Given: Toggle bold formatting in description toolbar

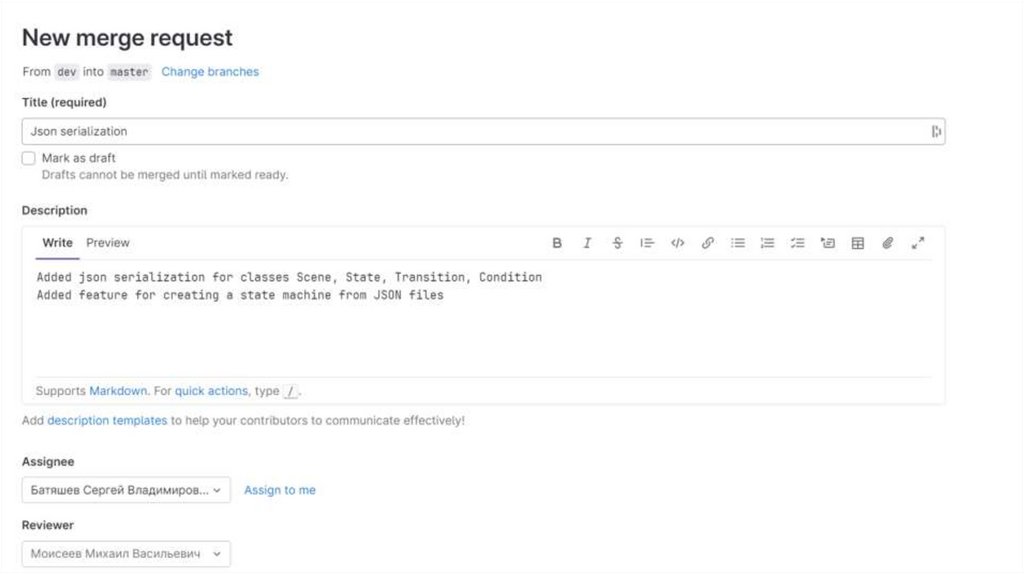Looking at the screenshot, I should (x=557, y=243).
